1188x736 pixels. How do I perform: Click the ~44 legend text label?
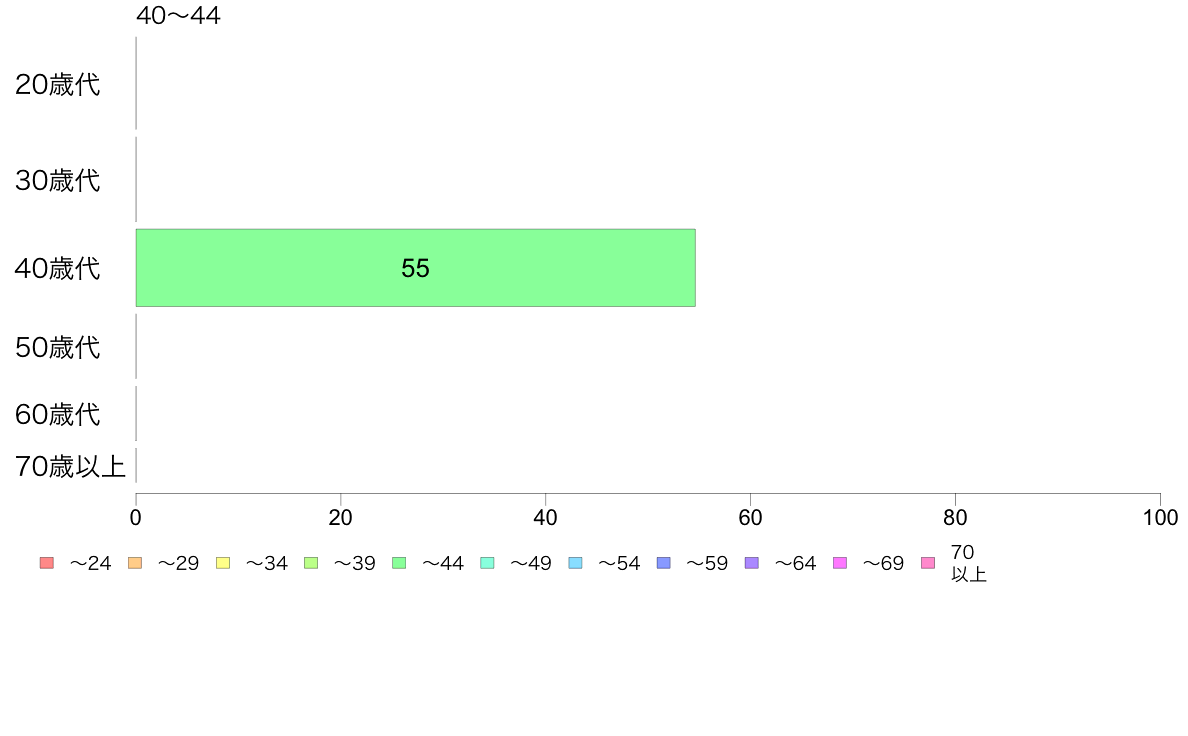click(x=442, y=563)
